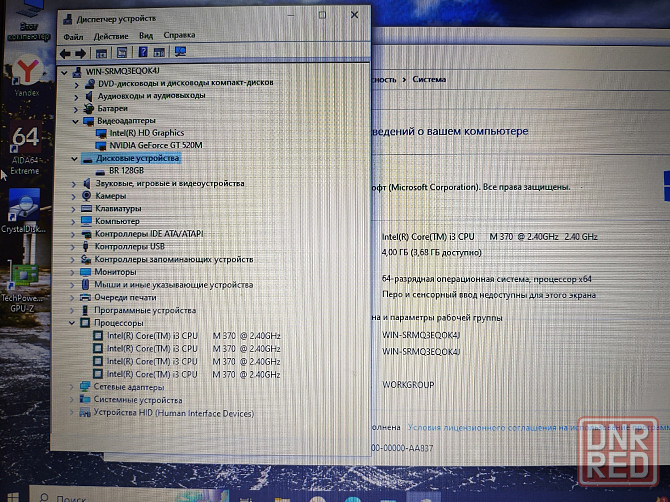This screenshot has height=502, width=670.
Task: Collapse the Видеоадаптеры category
Action: pyautogui.click(x=75, y=120)
